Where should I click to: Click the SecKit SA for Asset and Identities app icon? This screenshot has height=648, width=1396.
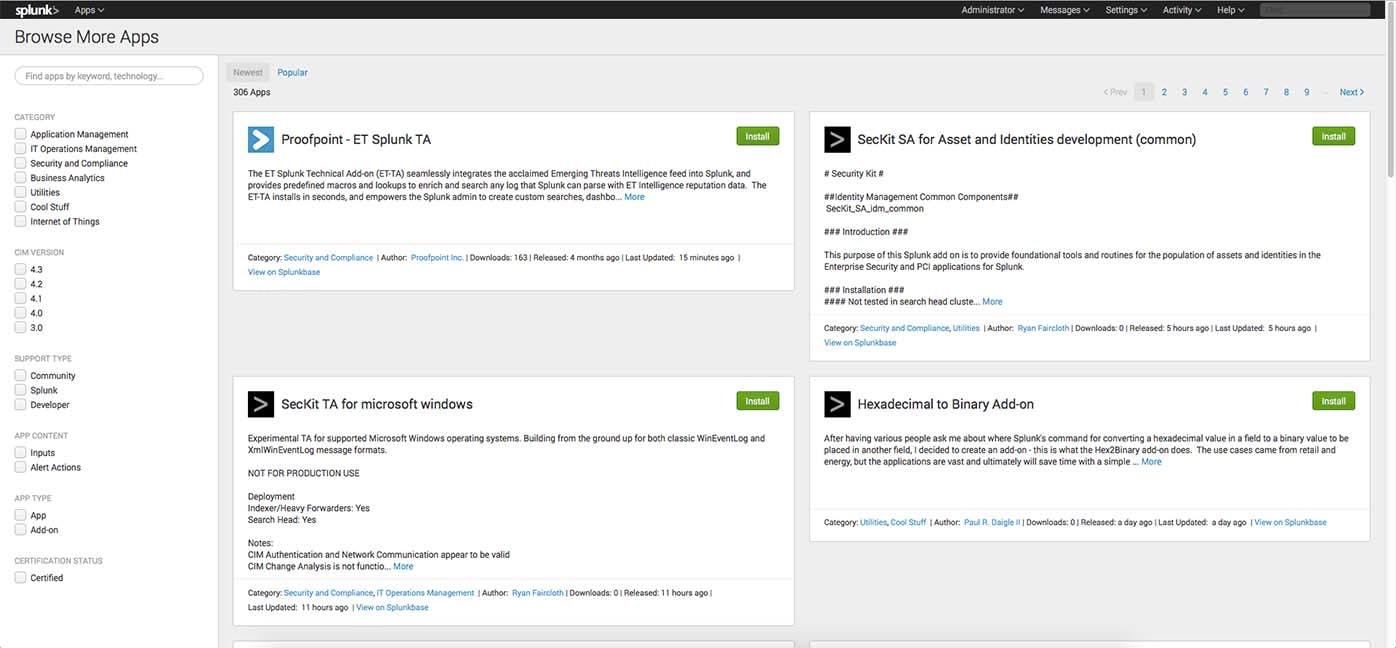coord(837,139)
